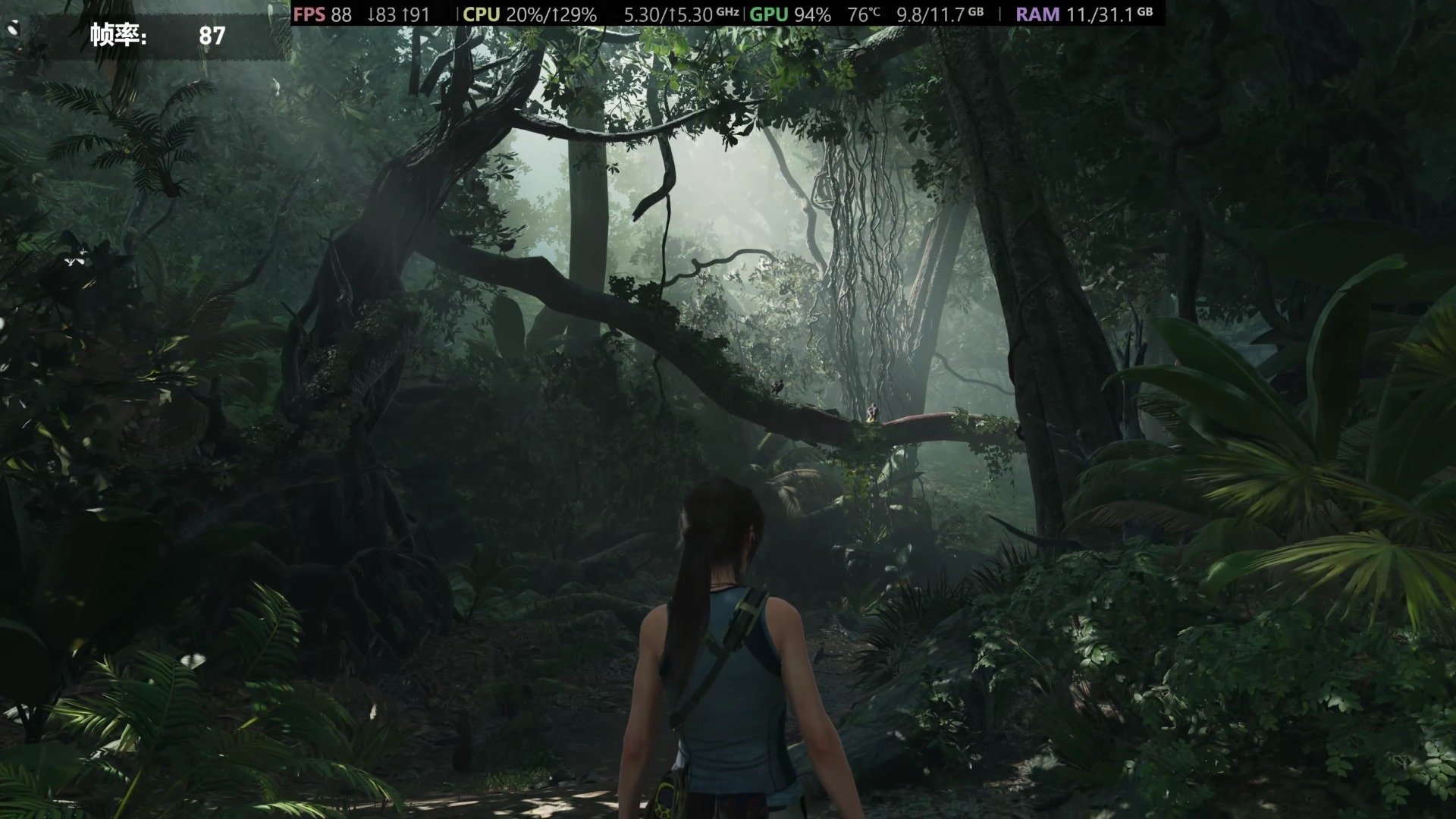This screenshot has height=819, width=1456.
Task: Click the CPU 20%/↑29% usage readout
Action: point(529,14)
